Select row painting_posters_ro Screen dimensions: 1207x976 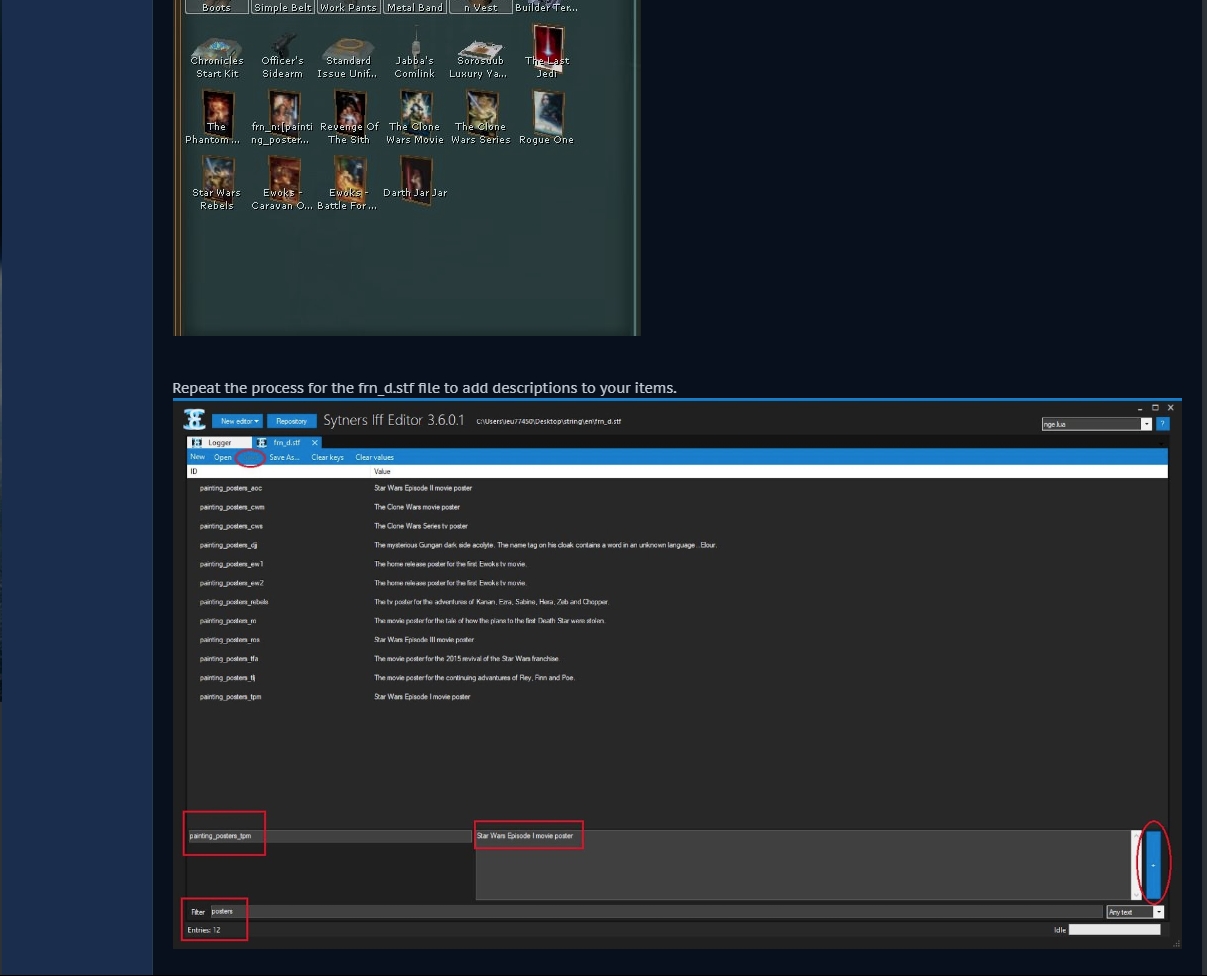click(x=677, y=621)
